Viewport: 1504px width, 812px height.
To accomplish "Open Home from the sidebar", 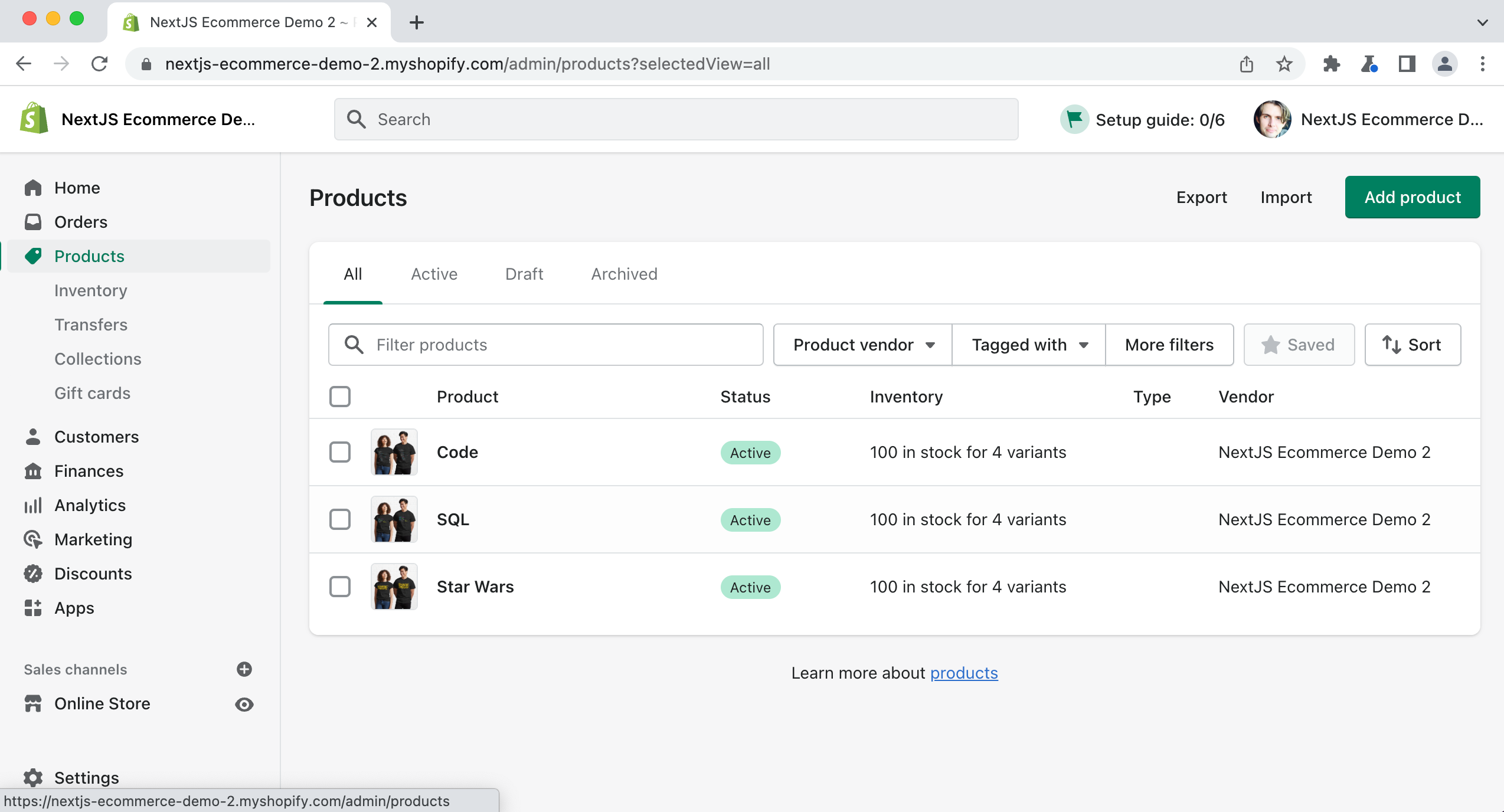I will (77, 188).
